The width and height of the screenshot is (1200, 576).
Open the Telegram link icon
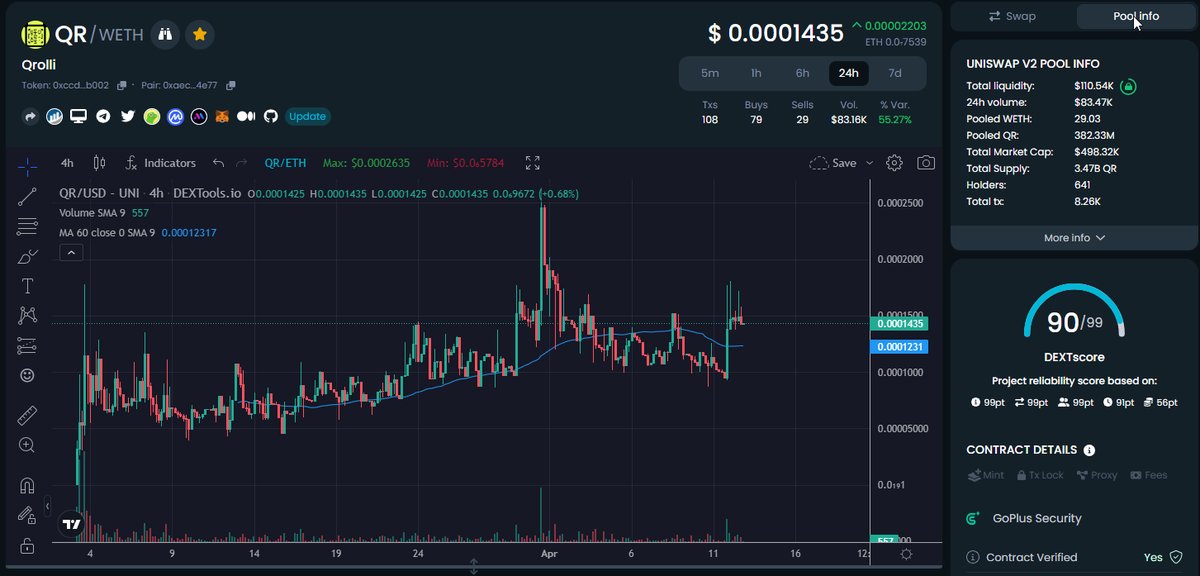pyautogui.click(x=103, y=116)
